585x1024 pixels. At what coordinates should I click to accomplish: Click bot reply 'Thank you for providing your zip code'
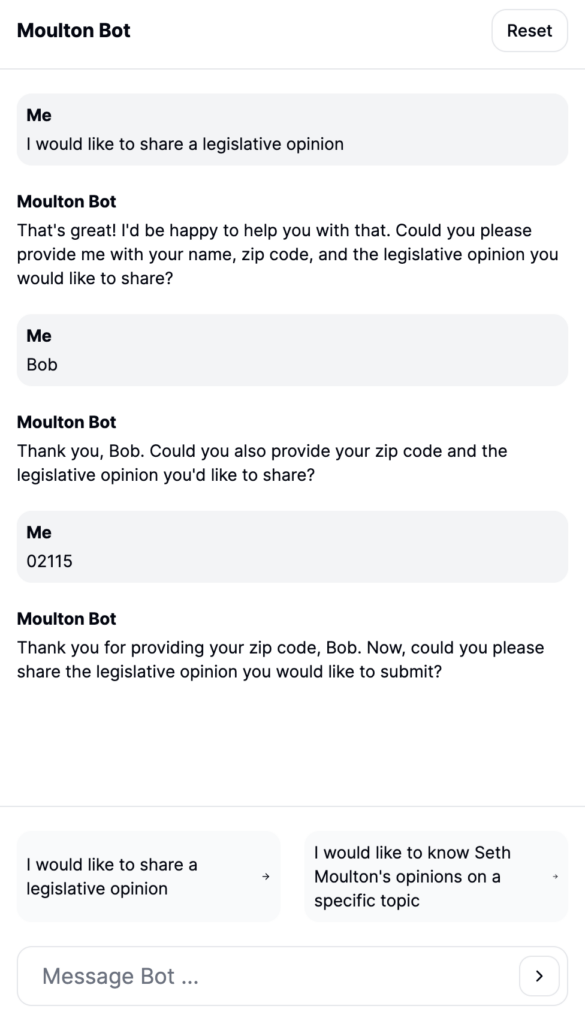coord(281,660)
